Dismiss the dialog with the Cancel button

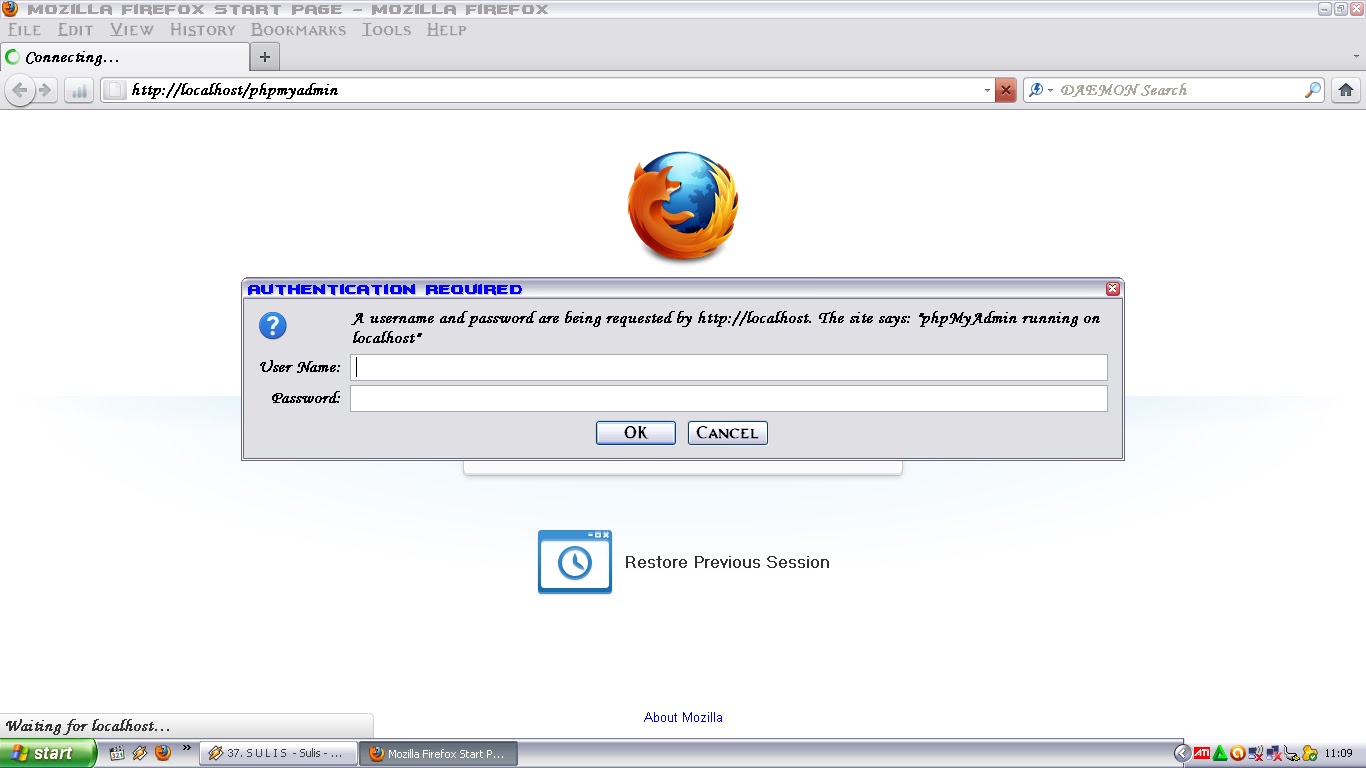coord(728,433)
